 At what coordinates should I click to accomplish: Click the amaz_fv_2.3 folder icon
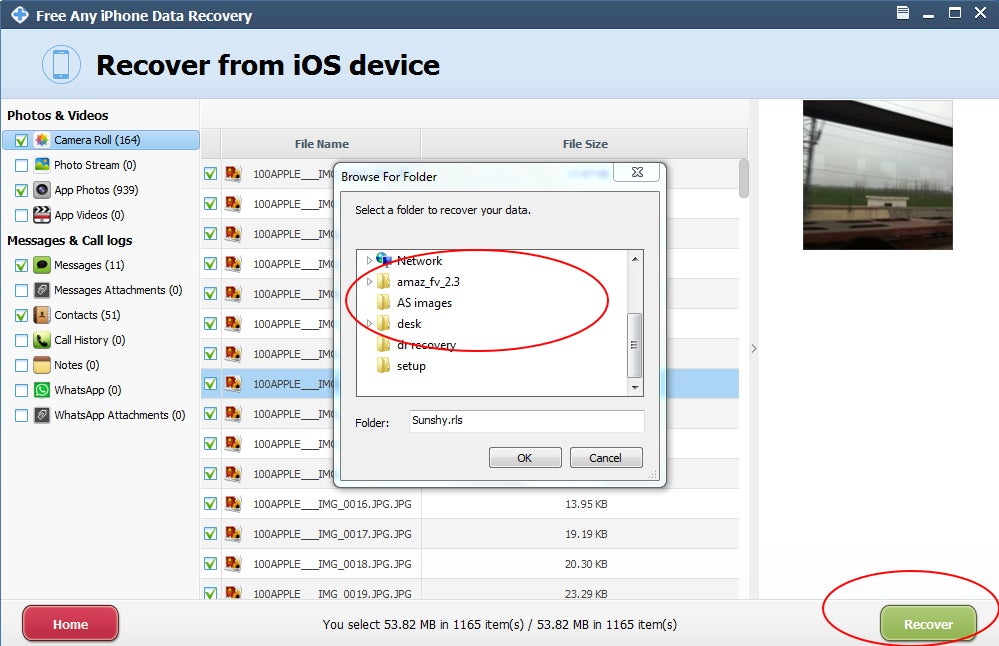(x=384, y=282)
